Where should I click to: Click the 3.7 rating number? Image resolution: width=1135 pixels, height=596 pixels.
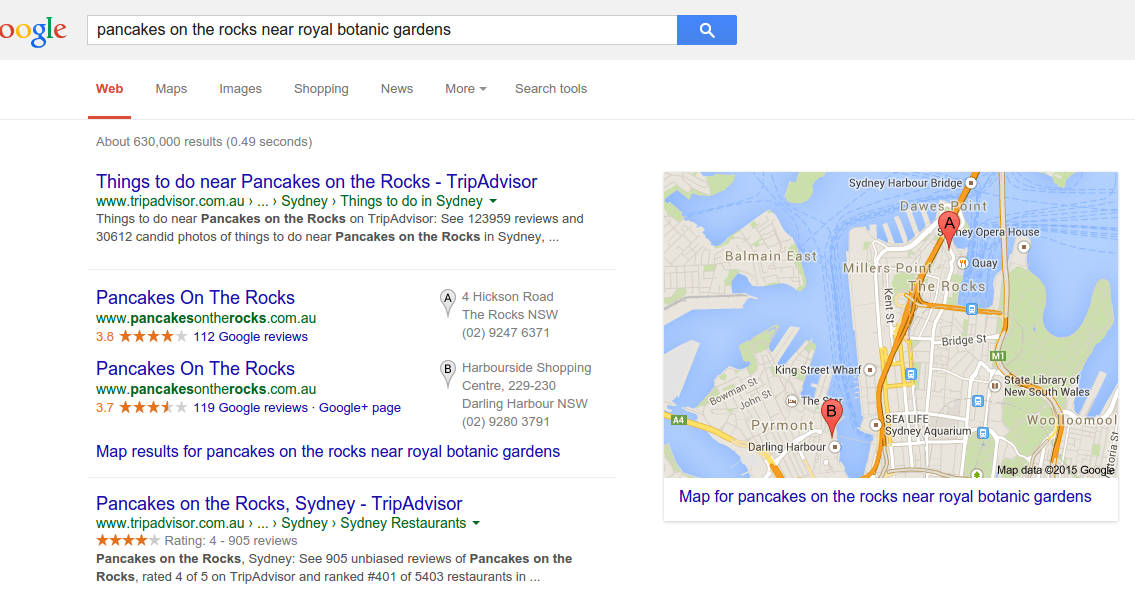(x=105, y=407)
